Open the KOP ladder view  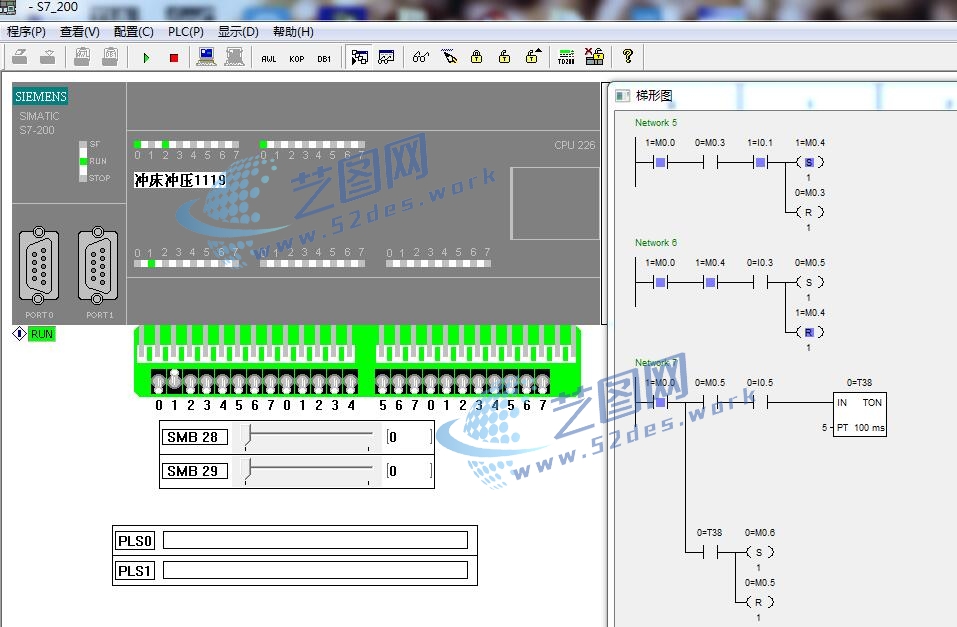click(x=297, y=59)
